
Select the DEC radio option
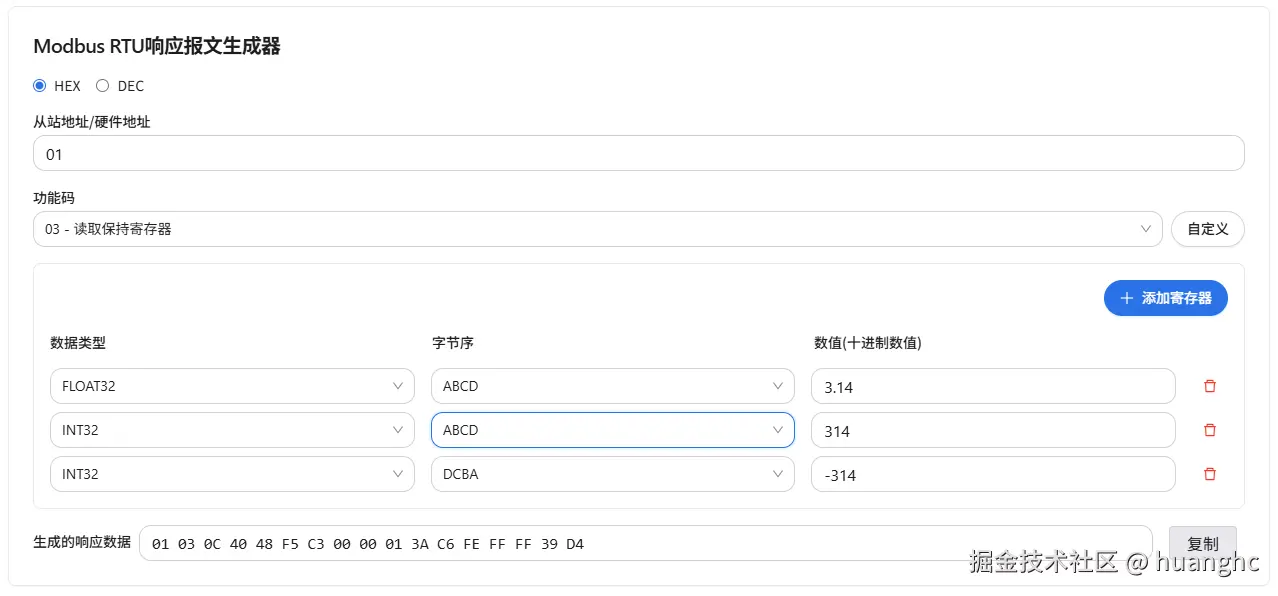[x=102, y=86]
